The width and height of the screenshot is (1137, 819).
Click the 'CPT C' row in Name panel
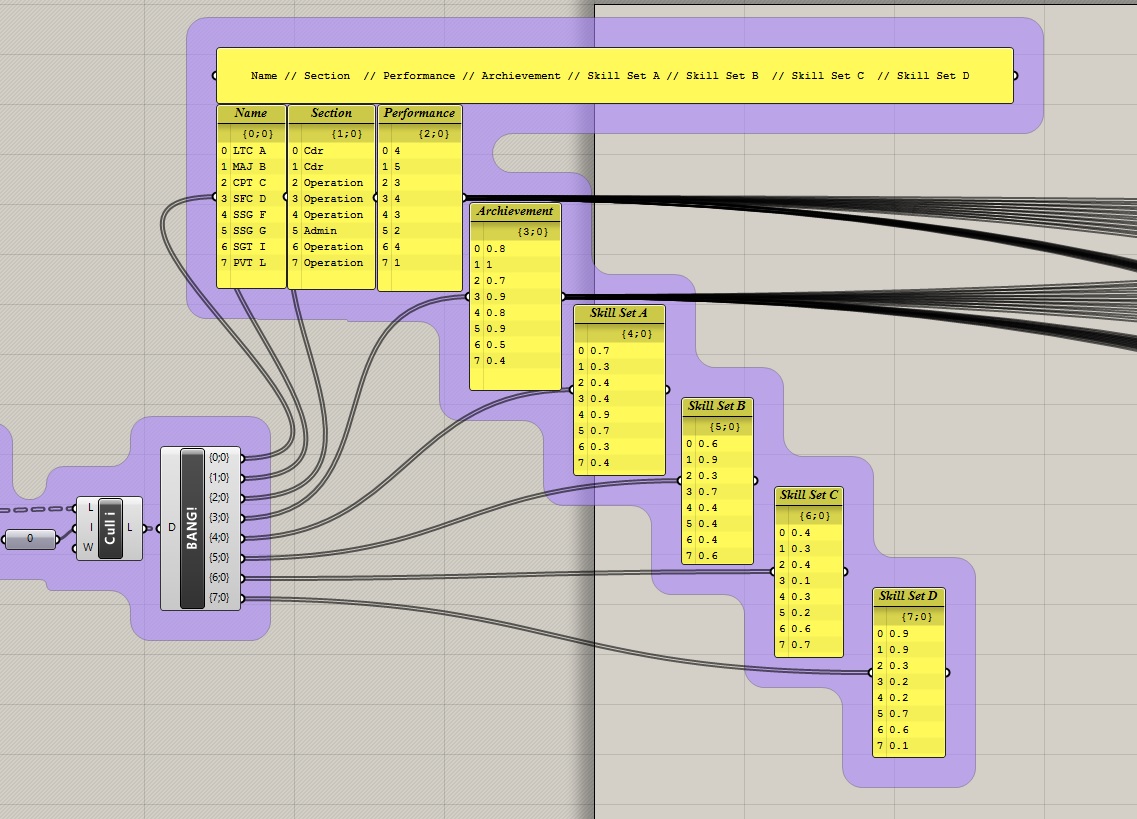pyautogui.click(x=251, y=183)
